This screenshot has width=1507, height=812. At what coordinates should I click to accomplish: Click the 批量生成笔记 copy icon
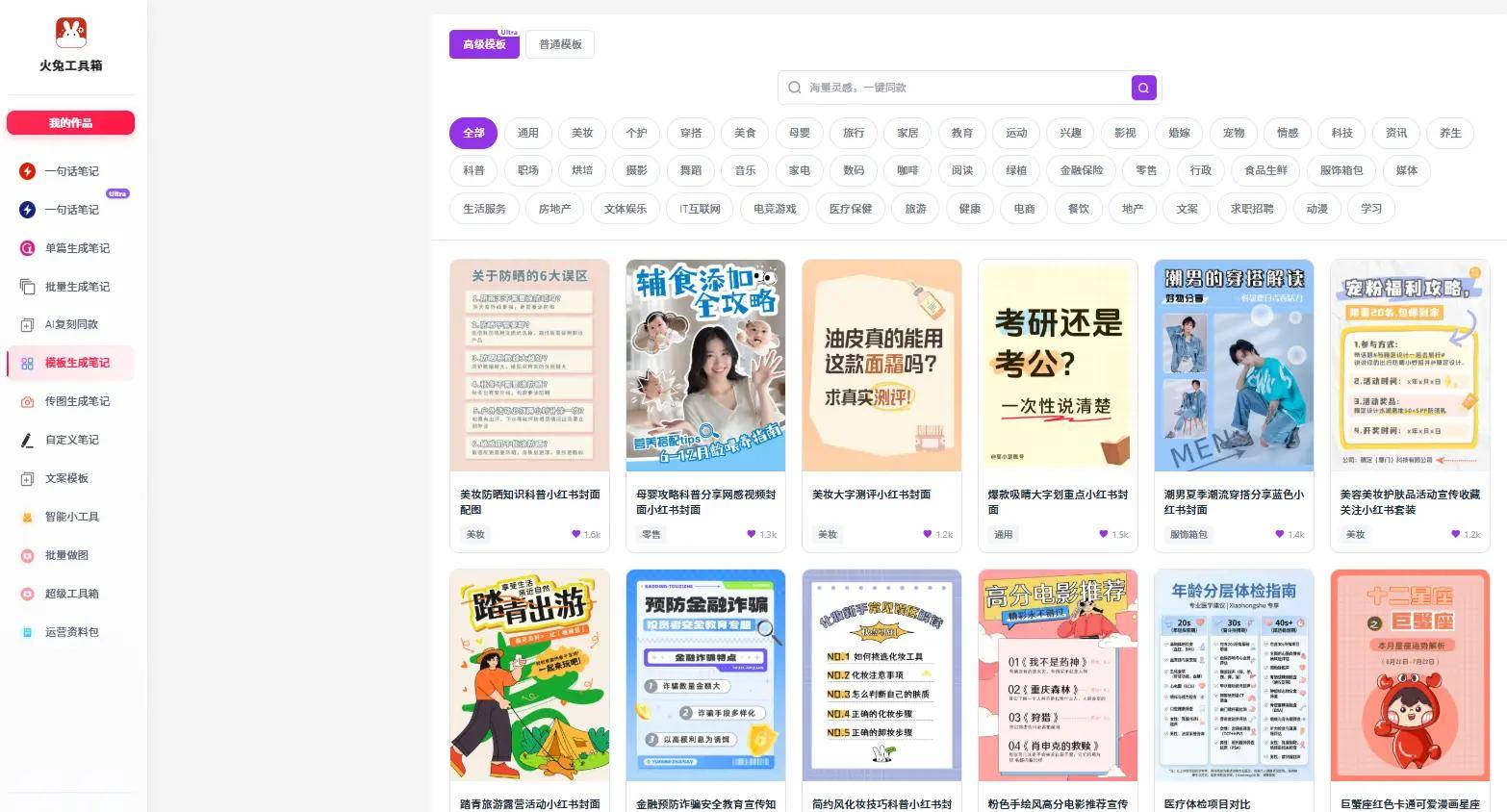pyautogui.click(x=28, y=287)
